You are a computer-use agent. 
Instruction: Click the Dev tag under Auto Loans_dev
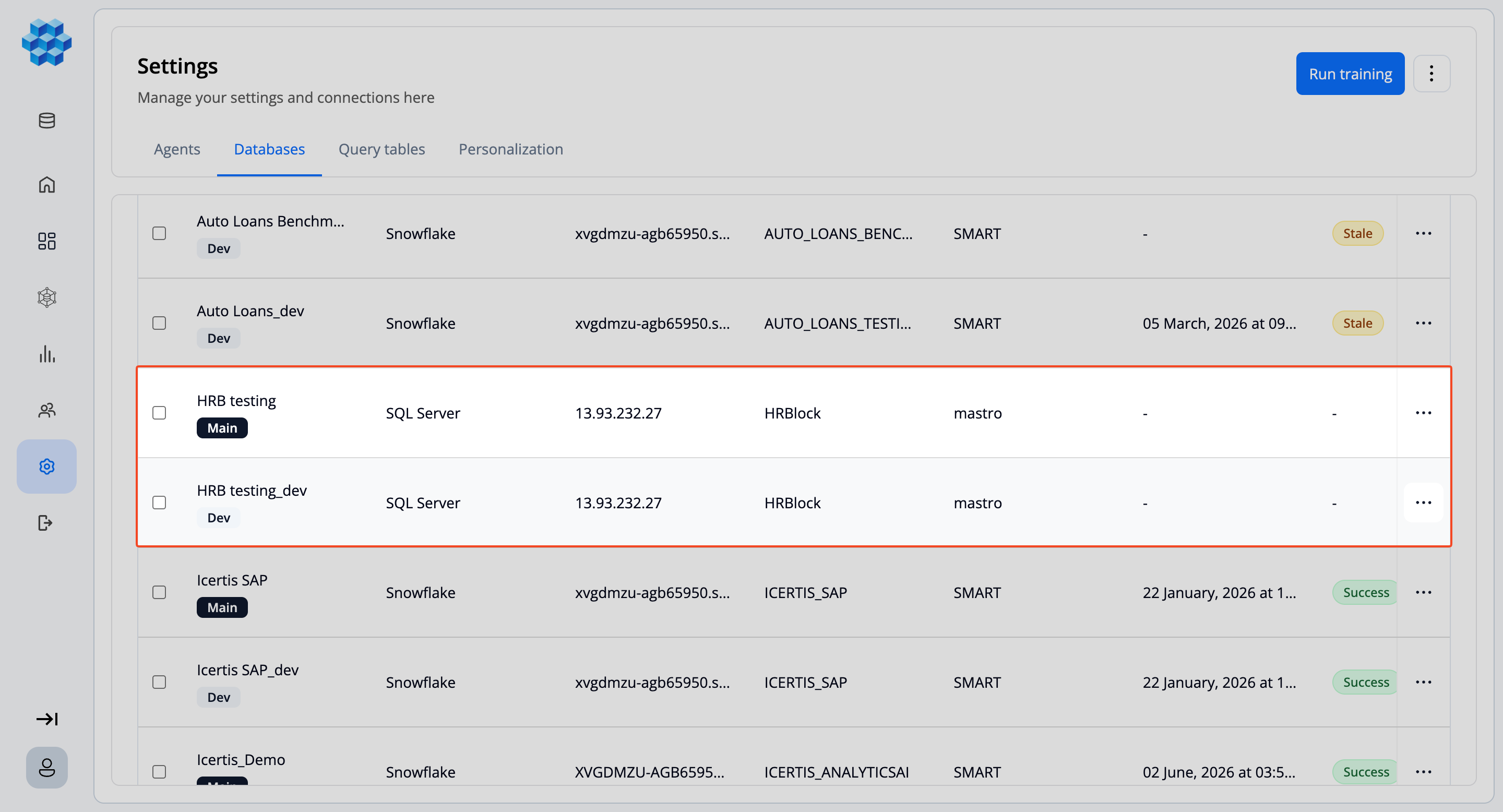click(219, 338)
